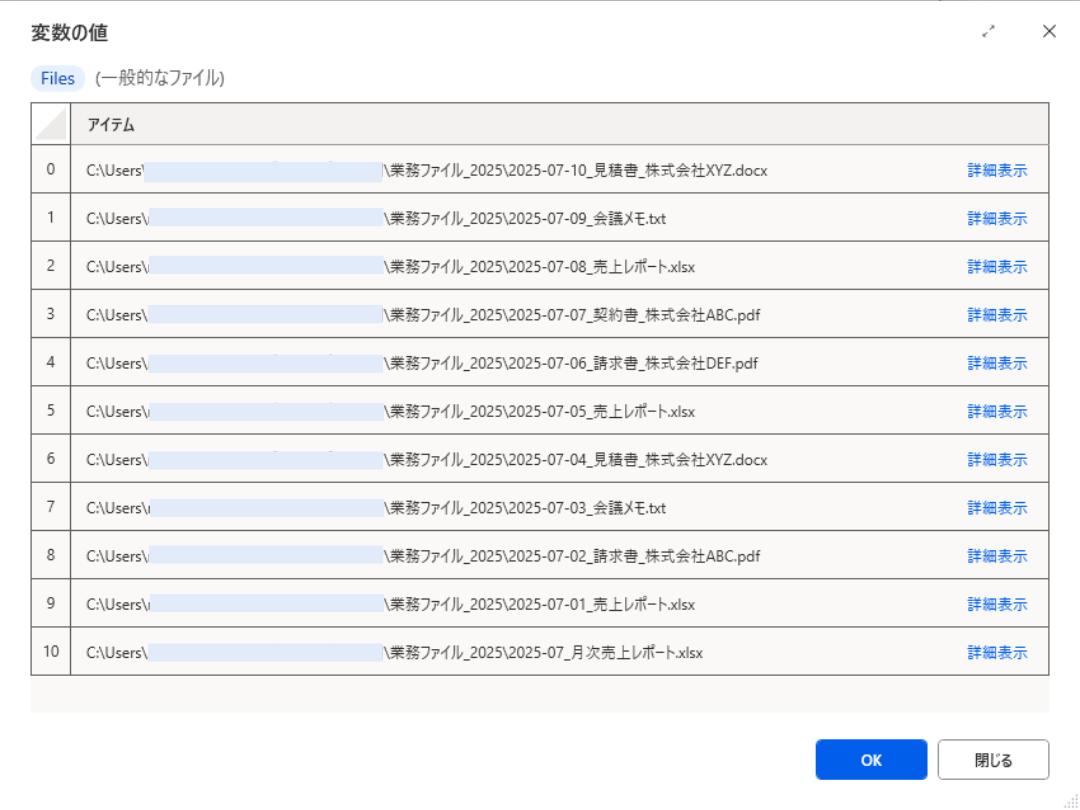Viewport: 1080px width, 810px height.
Task: Open 詳細表示 for 2025-07-08 売上レポート.xlsx
Action: [x=997, y=267]
